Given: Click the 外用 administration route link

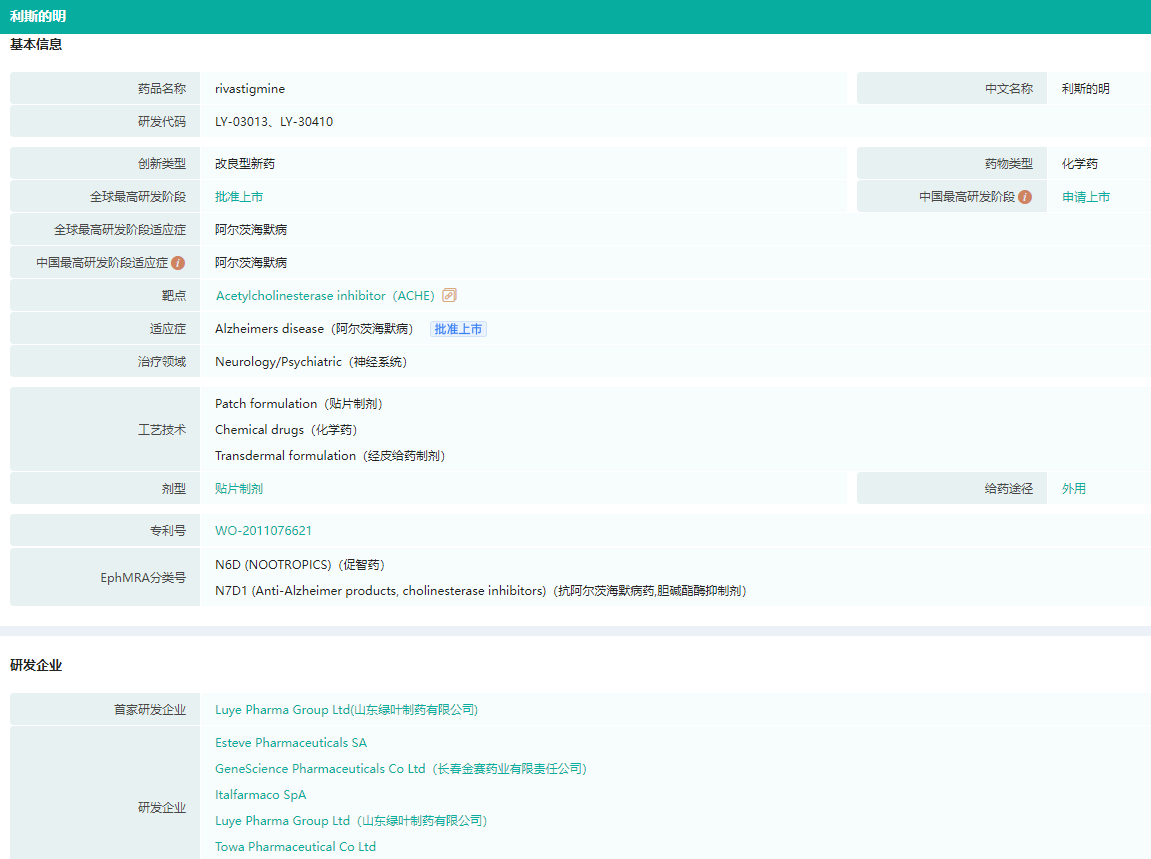Looking at the screenshot, I should [1073, 489].
